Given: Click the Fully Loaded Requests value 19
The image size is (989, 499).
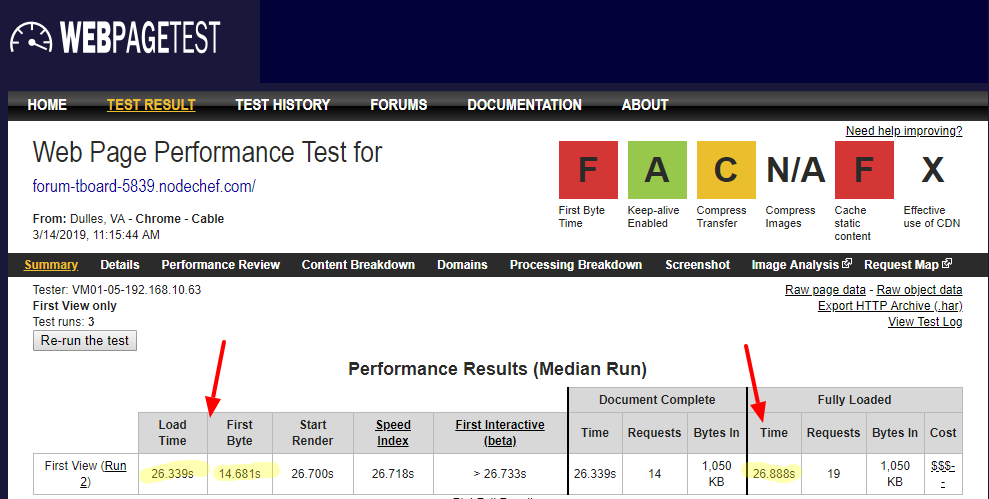Looking at the screenshot, I should coord(834,474).
